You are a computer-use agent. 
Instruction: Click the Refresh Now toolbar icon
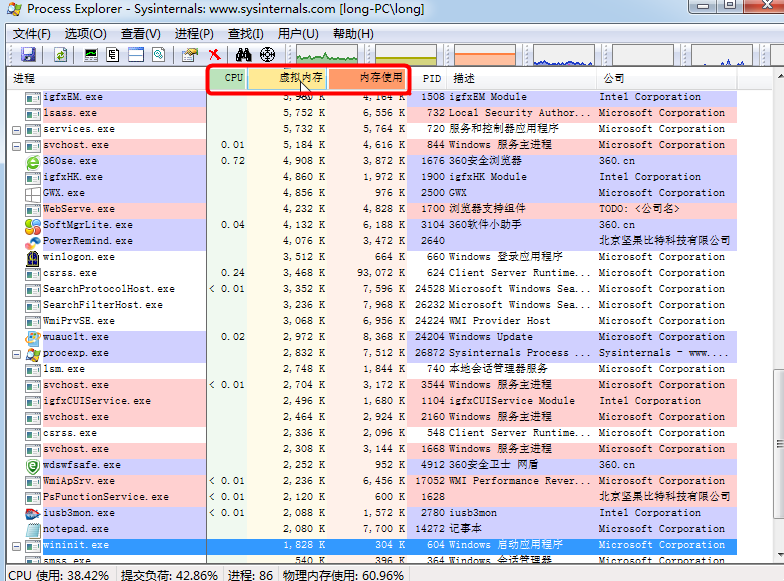(60, 54)
